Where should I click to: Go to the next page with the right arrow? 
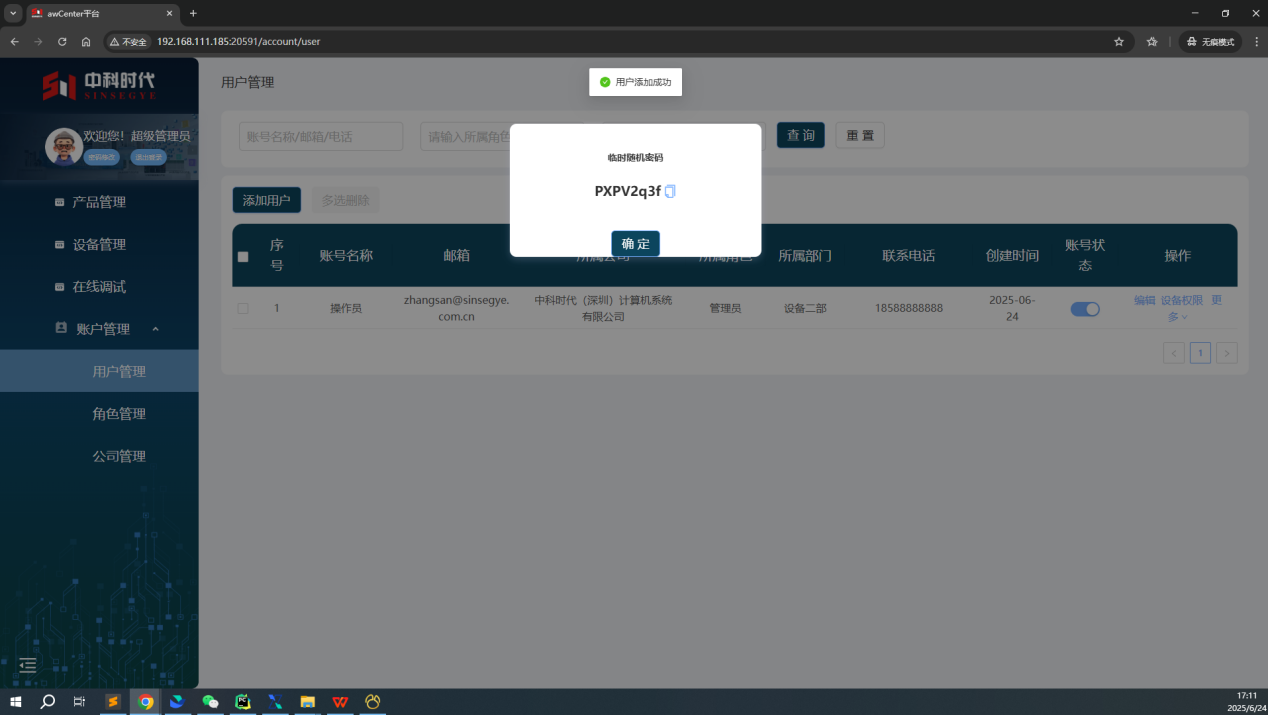coord(1226,352)
